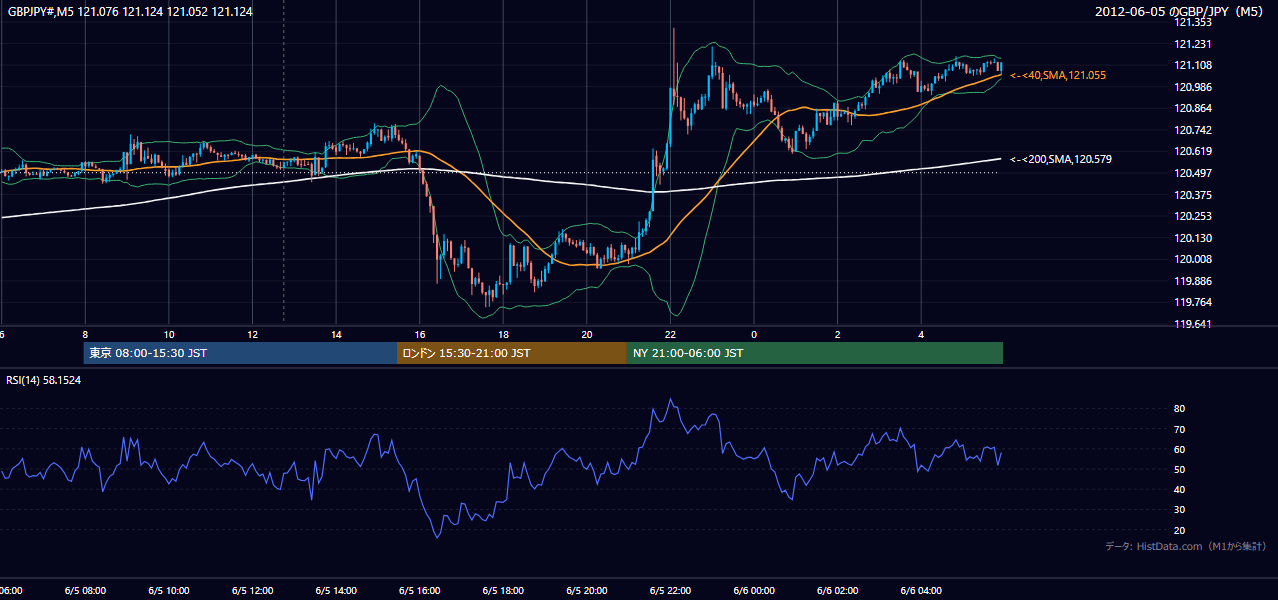1278x600 pixels.
Task: Click the 6/5 10:00 time label
Action: coord(168,591)
